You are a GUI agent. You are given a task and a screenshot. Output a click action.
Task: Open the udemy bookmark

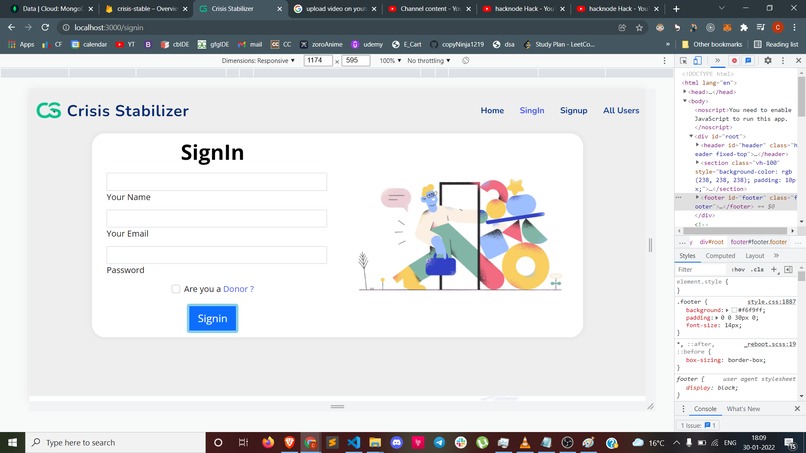coord(367,44)
